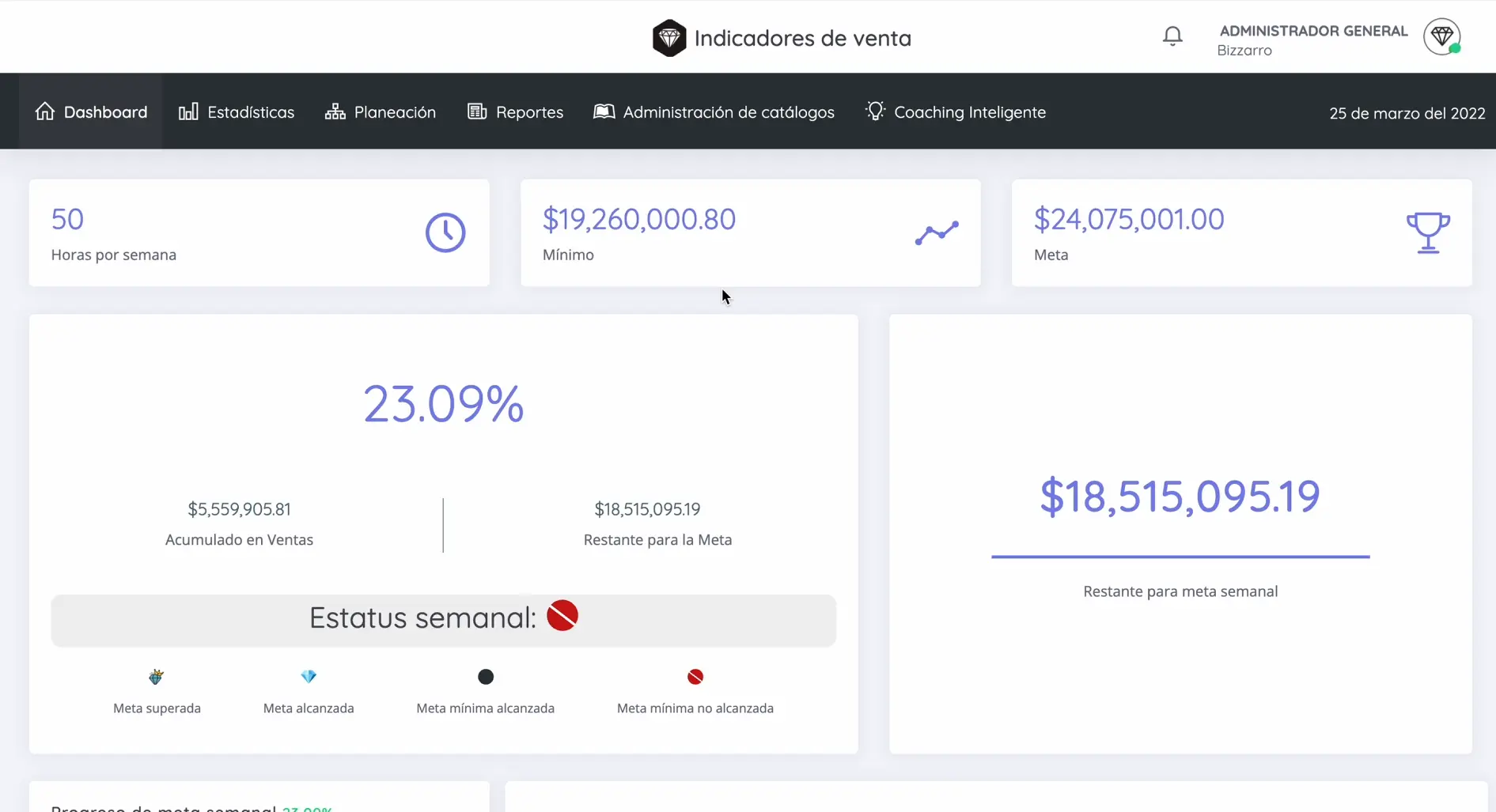Click the Meta alcanzada blue diamond icon
Screen dimensions: 1496x812
[x=309, y=677]
